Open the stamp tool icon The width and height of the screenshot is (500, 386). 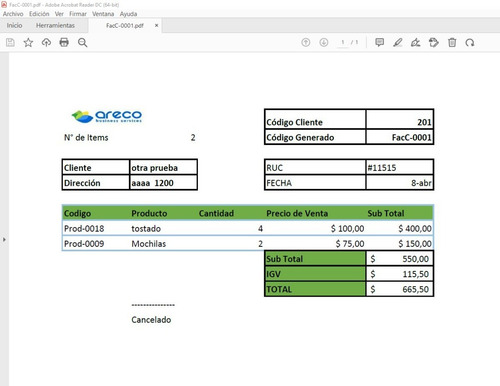click(x=434, y=43)
